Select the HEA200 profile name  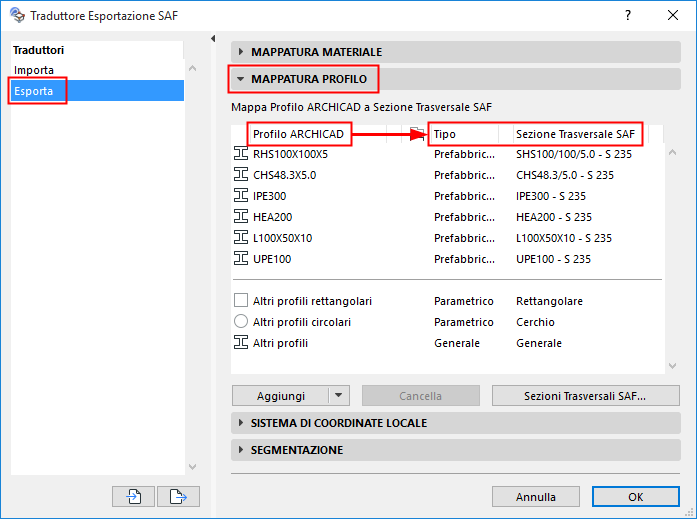click(272, 217)
